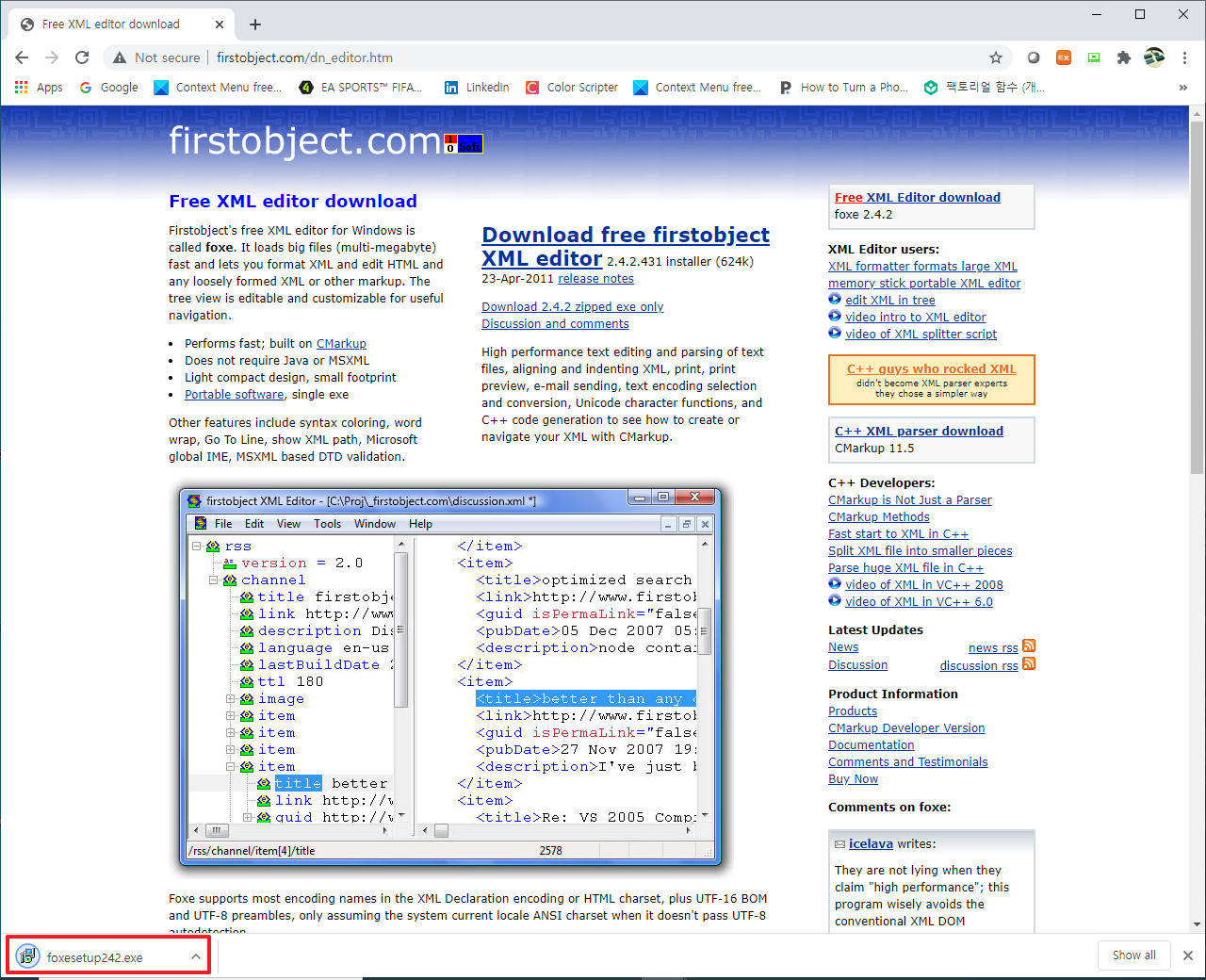
Task: Click discussion rss feed icon
Action: pyautogui.click(x=1029, y=664)
